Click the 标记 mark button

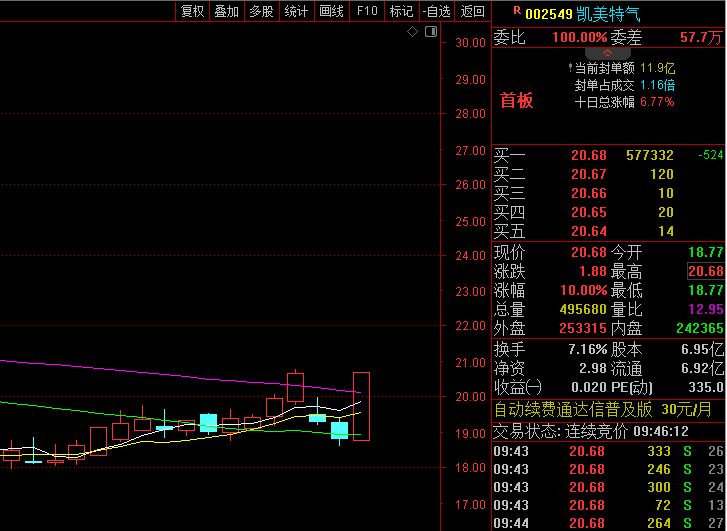402,11
